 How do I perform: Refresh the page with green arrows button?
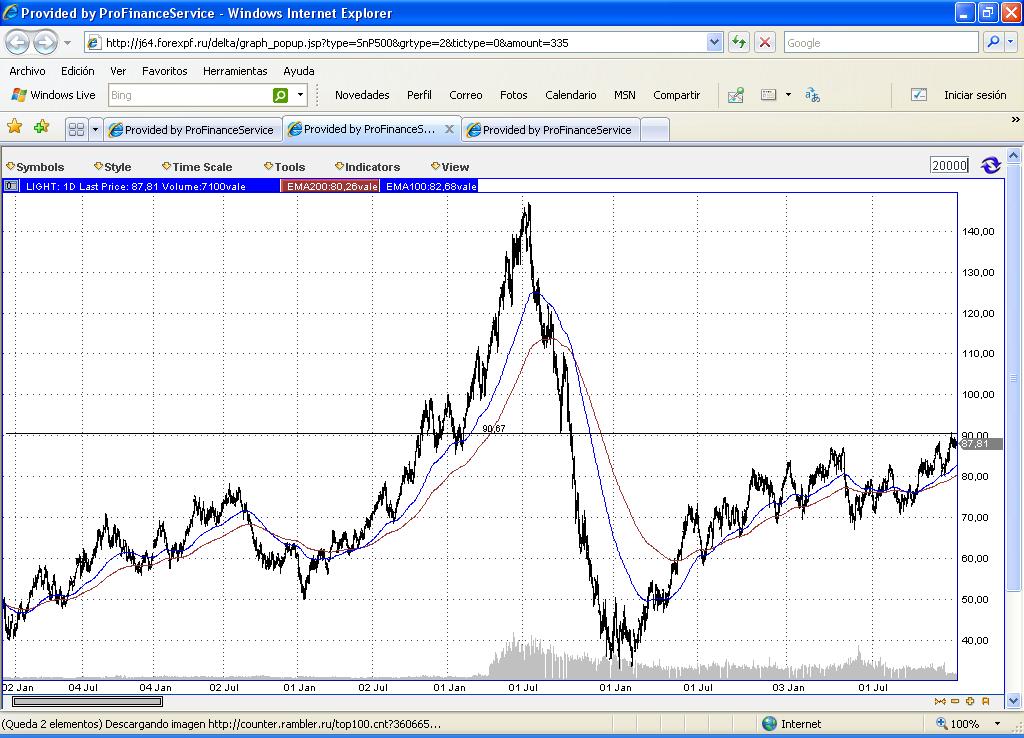pyautogui.click(x=739, y=43)
